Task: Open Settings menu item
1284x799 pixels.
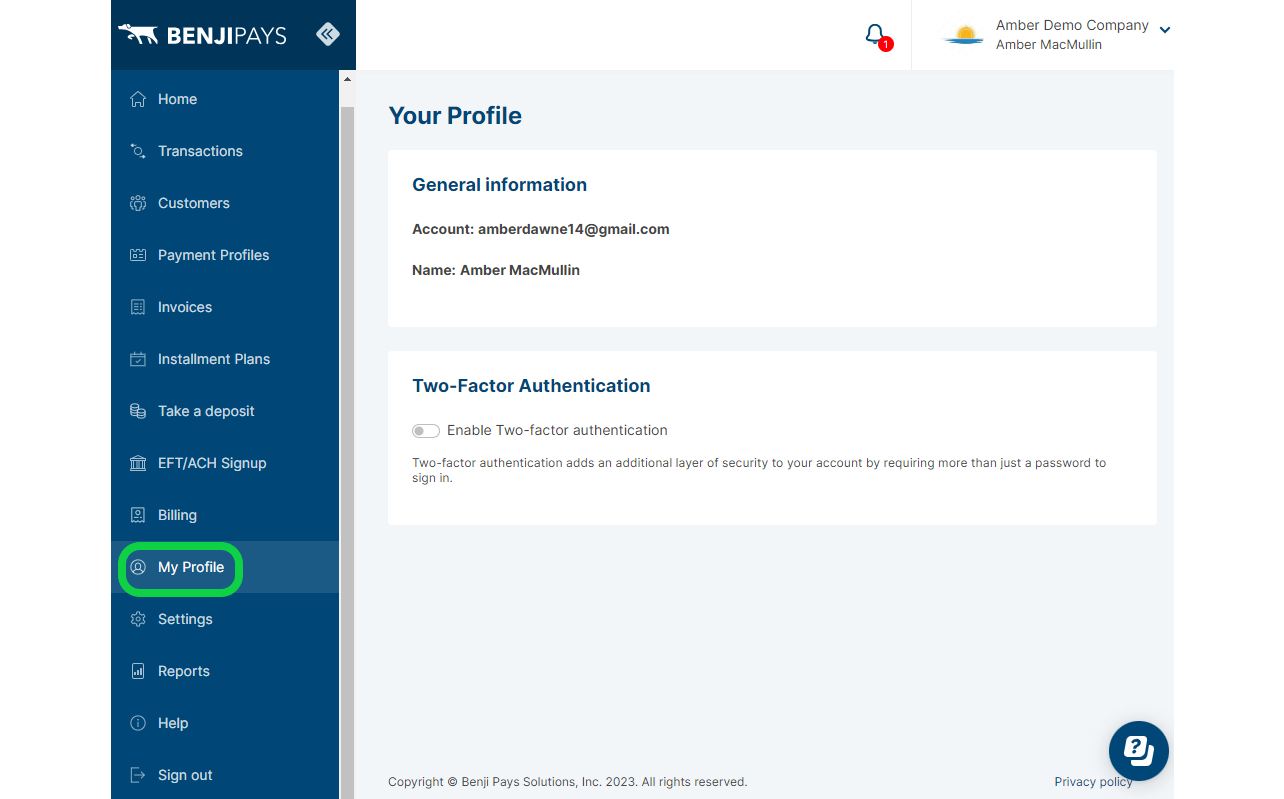Action: click(225, 619)
